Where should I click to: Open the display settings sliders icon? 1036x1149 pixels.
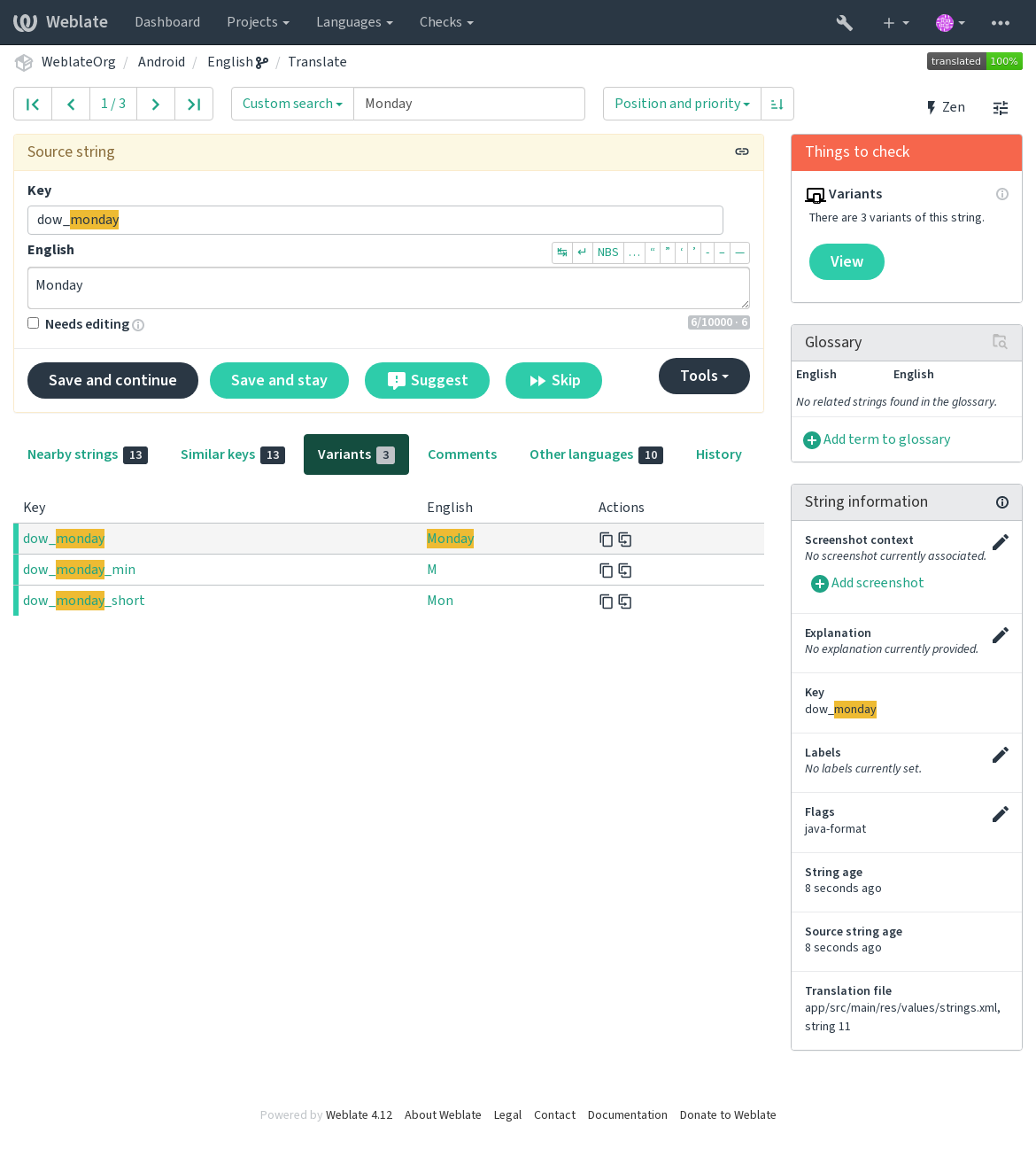click(1001, 108)
